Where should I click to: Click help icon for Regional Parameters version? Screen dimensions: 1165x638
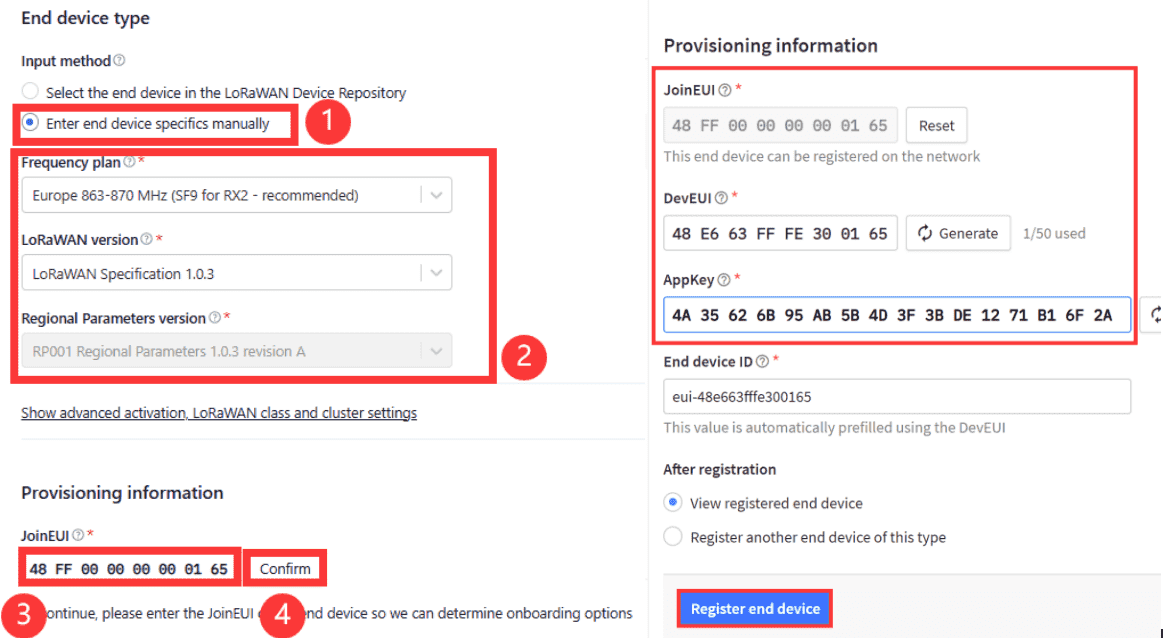[x=215, y=318]
